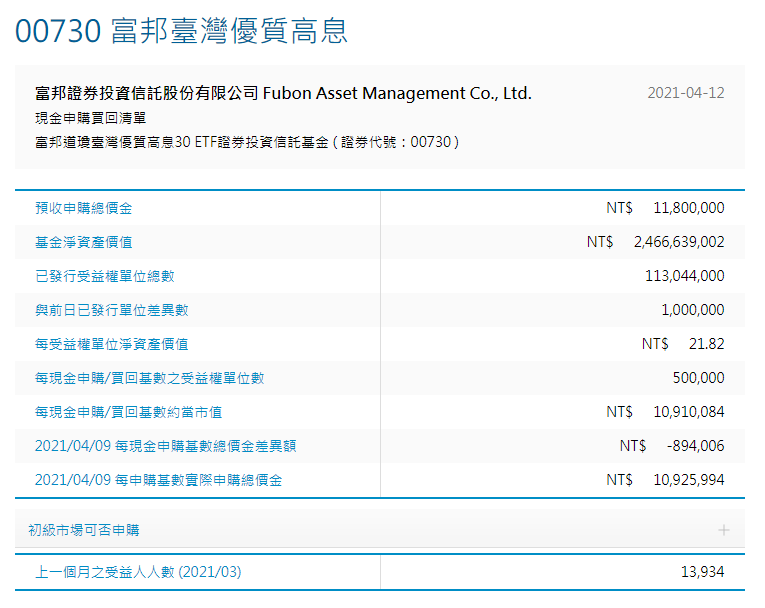Image resolution: width=765 pixels, height=608 pixels.
Task: Click the 每現金申購/買回基數之受益權單位數 label
Action: pyautogui.click(x=149, y=378)
